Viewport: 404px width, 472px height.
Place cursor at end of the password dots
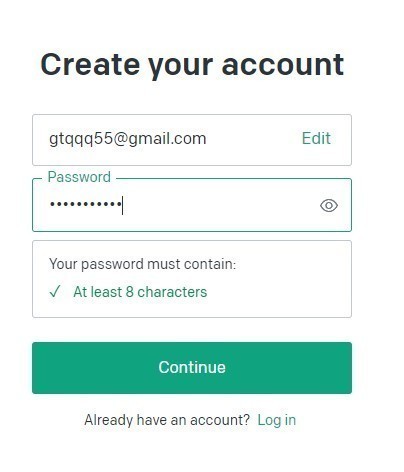click(x=122, y=205)
